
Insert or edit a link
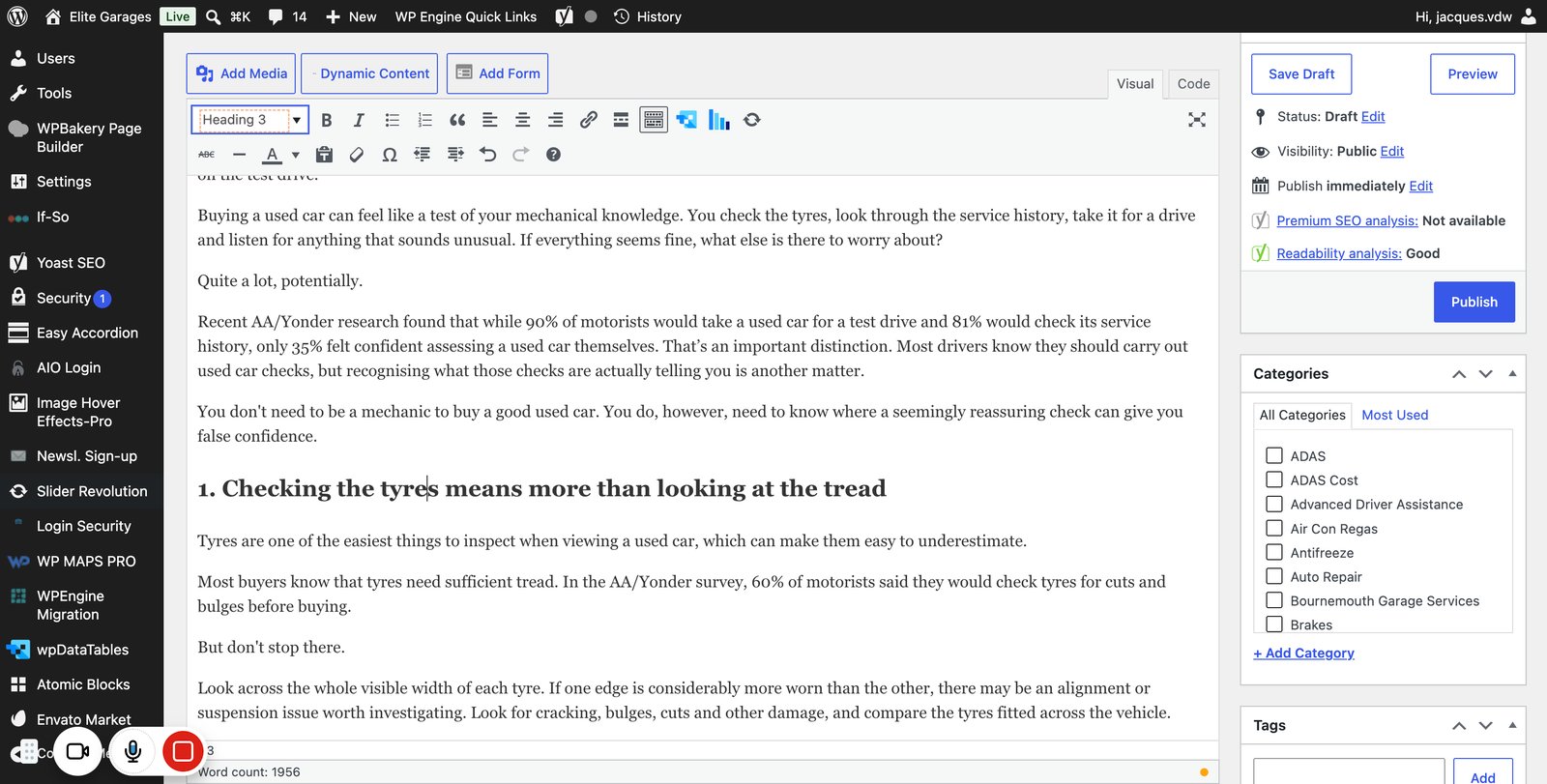click(588, 120)
